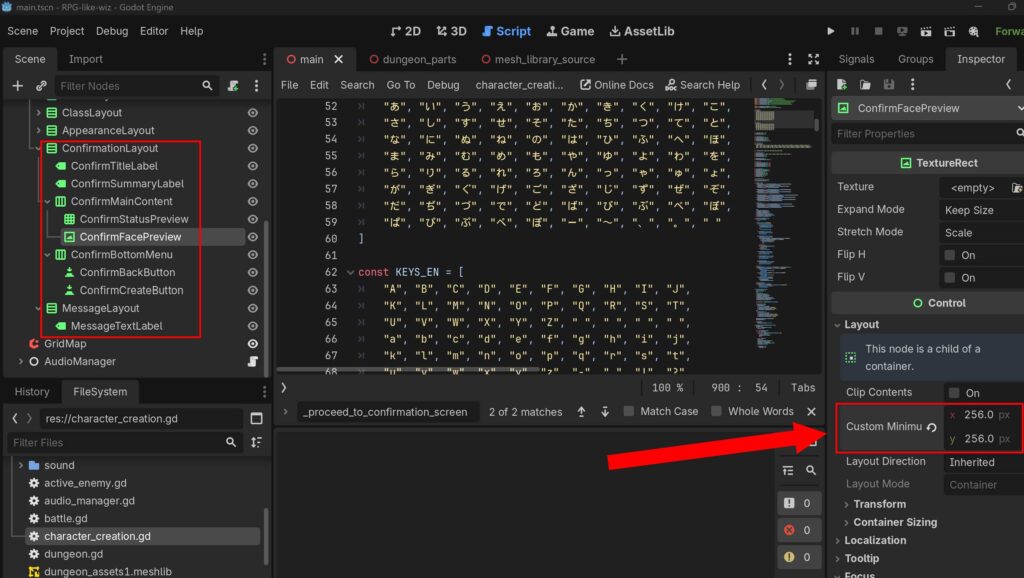The image size is (1024, 578).
Task: Load resource folder icon in Inspector
Action: [865, 84]
